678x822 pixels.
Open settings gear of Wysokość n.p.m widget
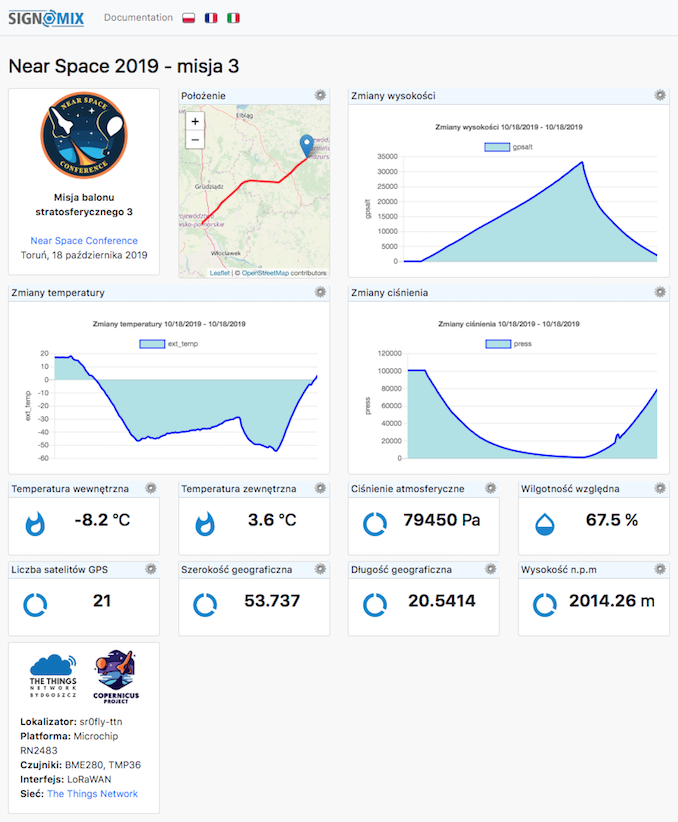pyautogui.click(x=660, y=569)
